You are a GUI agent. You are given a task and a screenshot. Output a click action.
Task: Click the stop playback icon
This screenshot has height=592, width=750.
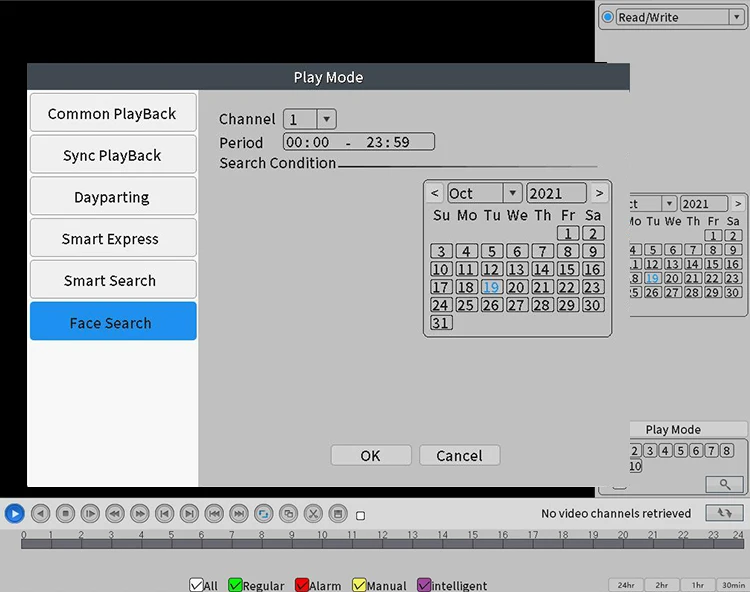65,514
